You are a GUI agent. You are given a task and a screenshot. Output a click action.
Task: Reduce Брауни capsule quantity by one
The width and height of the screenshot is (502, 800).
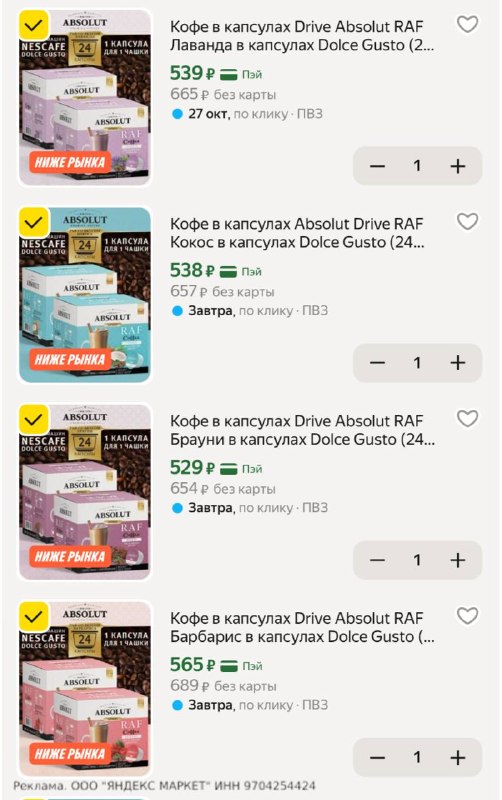coord(377,560)
